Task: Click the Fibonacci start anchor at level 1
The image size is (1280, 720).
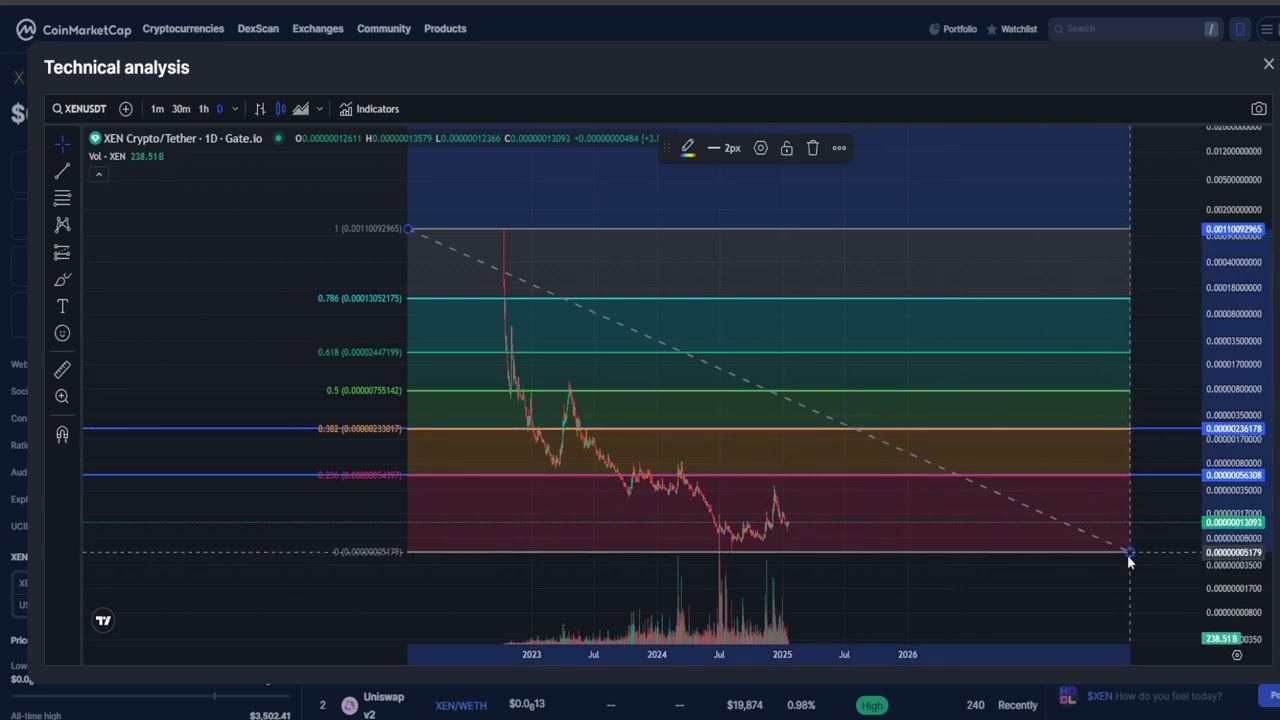Action: (409, 229)
